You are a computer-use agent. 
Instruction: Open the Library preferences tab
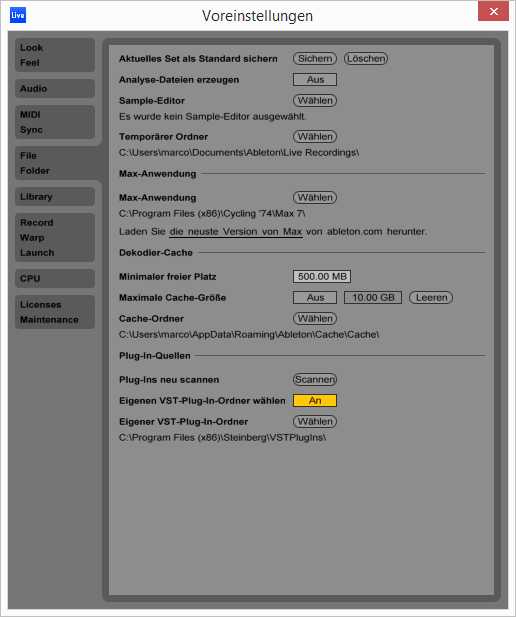click(55, 197)
